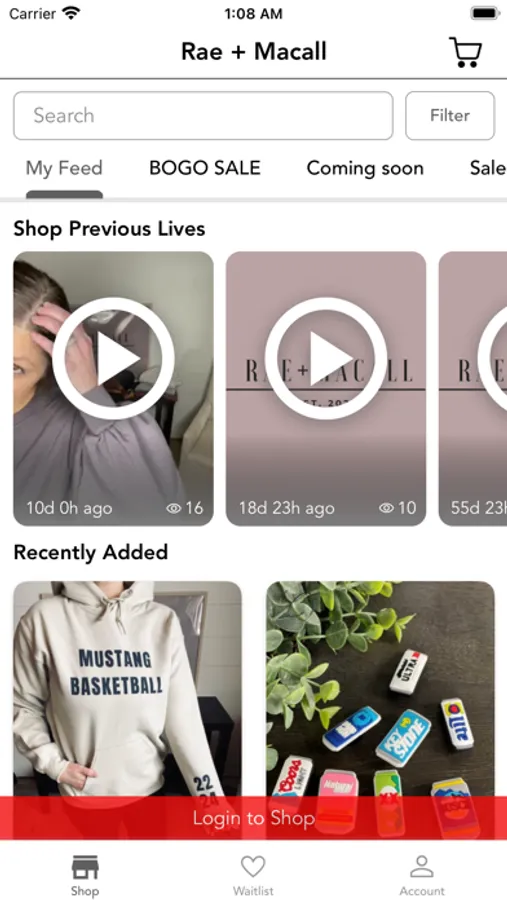
Task: Tap the Login to Shop banner
Action: [253, 818]
